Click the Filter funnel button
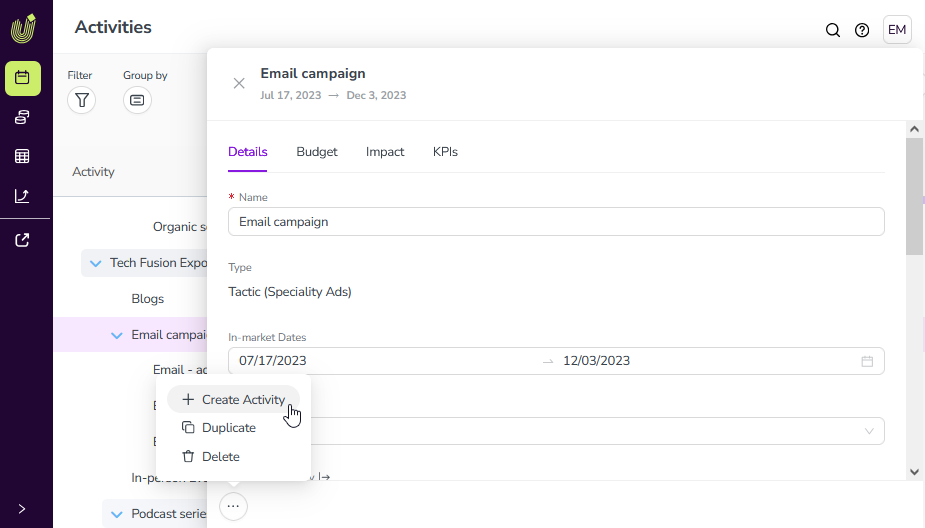The width and height of the screenshot is (925, 528). (82, 100)
